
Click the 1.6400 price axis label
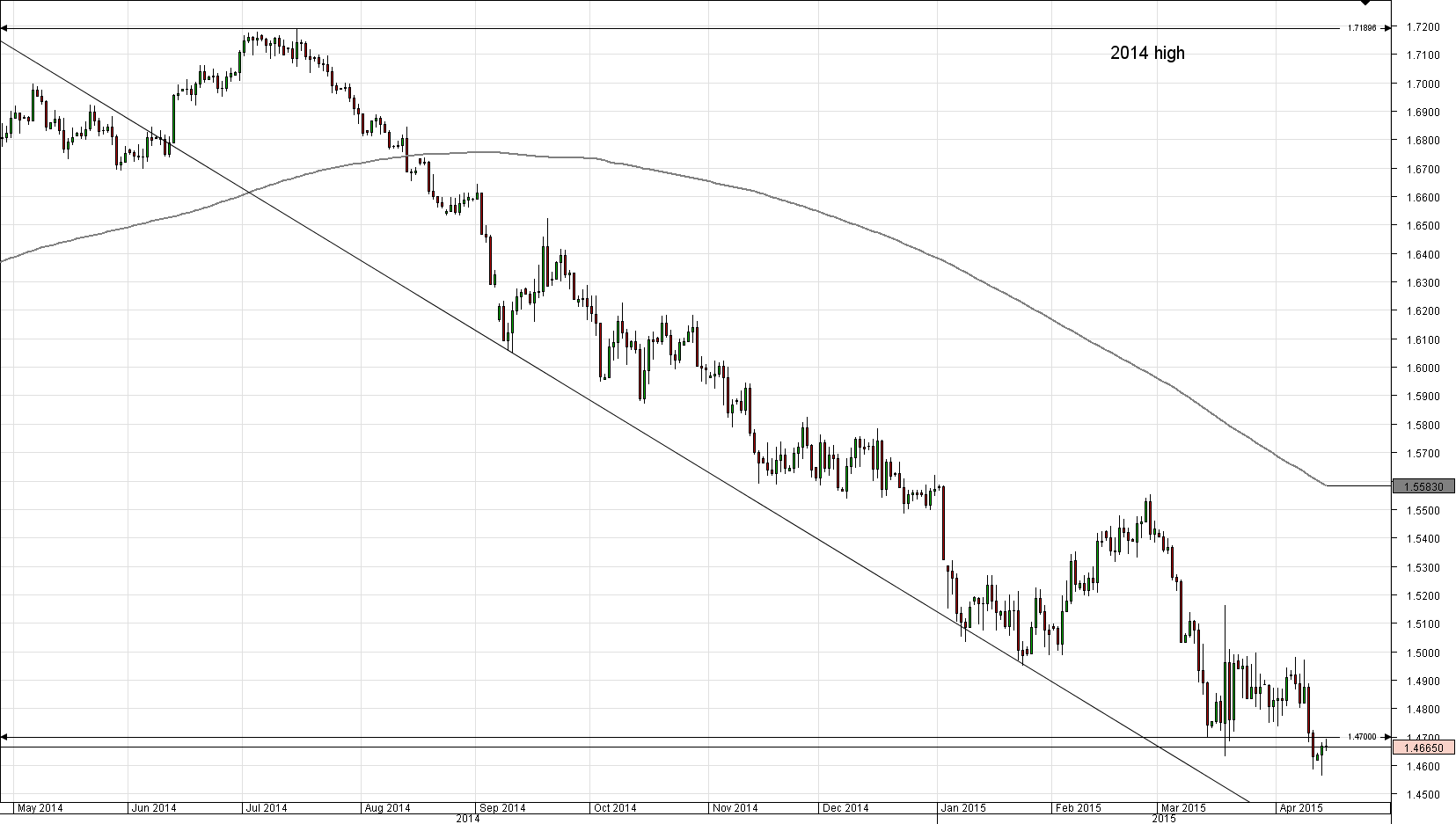pos(1423,255)
